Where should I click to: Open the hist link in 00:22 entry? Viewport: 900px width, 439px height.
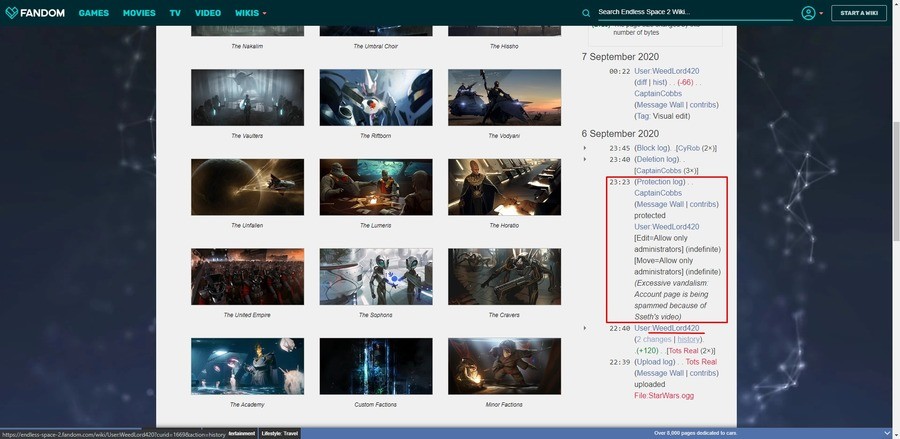click(659, 83)
